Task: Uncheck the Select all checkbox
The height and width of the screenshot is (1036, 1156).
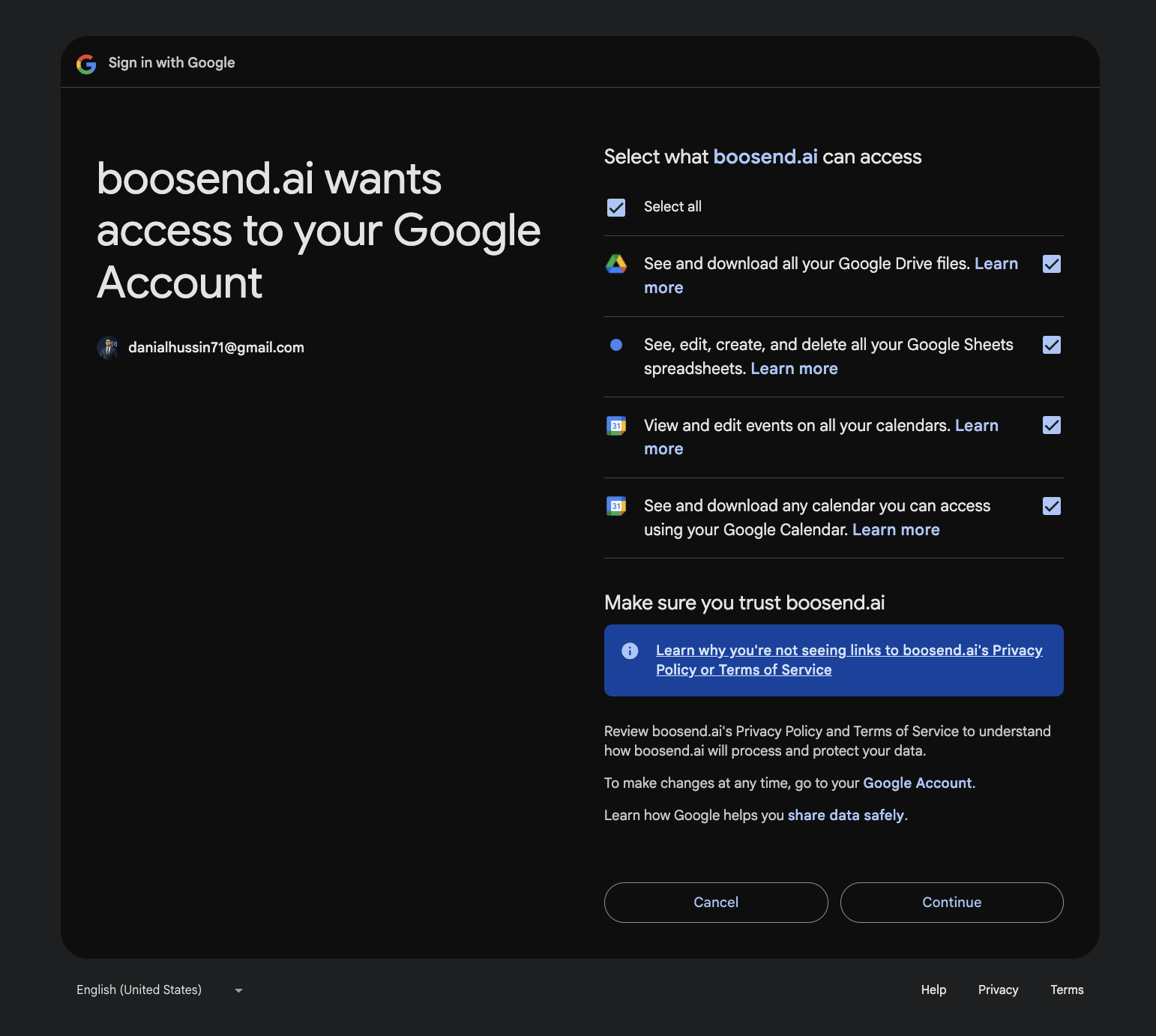Action: [615, 207]
